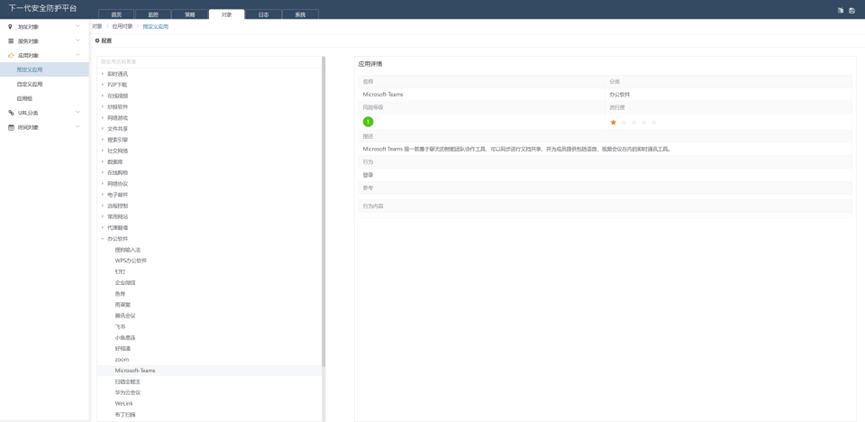The image size is (865, 422).
Task: Click the orange filled popularity star
Action: coord(613,122)
